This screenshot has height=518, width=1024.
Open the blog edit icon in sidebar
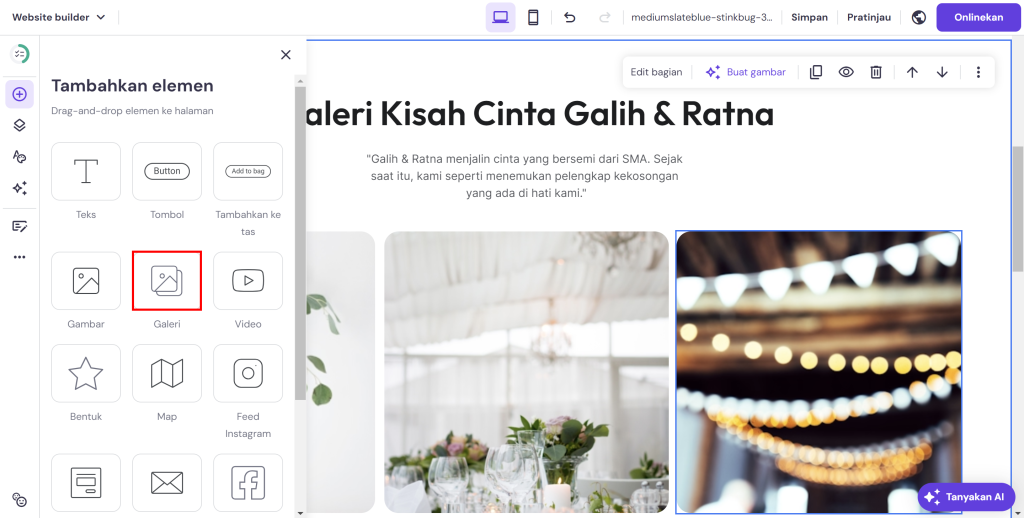pyautogui.click(x=20, y=227)
